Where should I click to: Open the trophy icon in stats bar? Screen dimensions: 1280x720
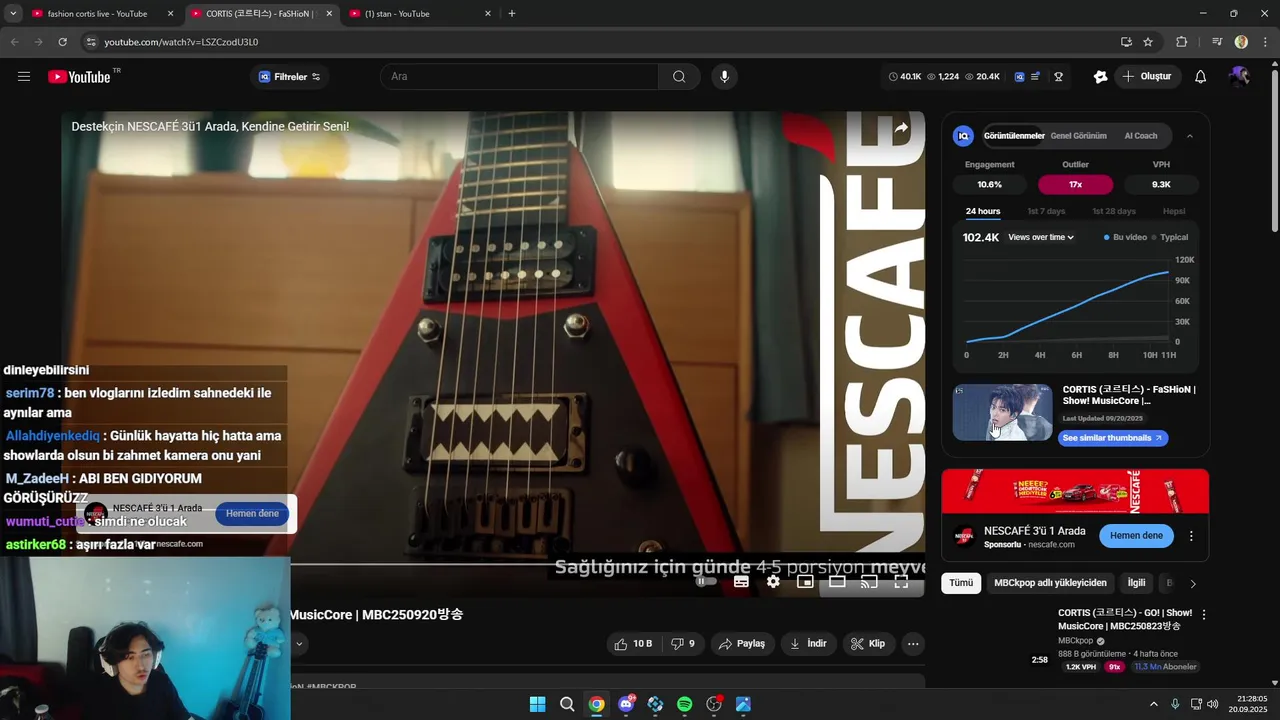click(x=1058, y=77)
